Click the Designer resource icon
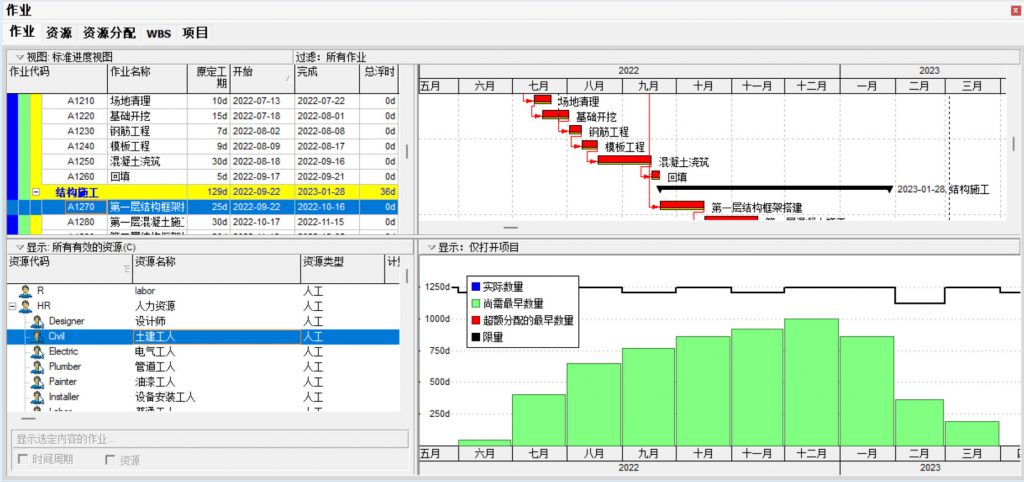The image size is (1024, 482). click(x=37, y=321)
